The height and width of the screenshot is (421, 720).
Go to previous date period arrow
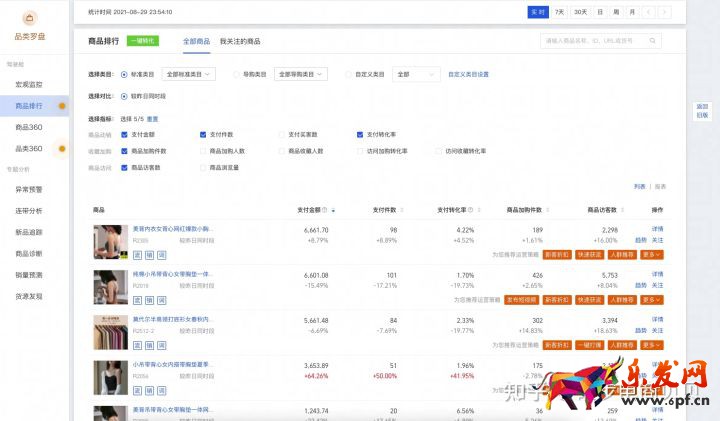[649, 12]
